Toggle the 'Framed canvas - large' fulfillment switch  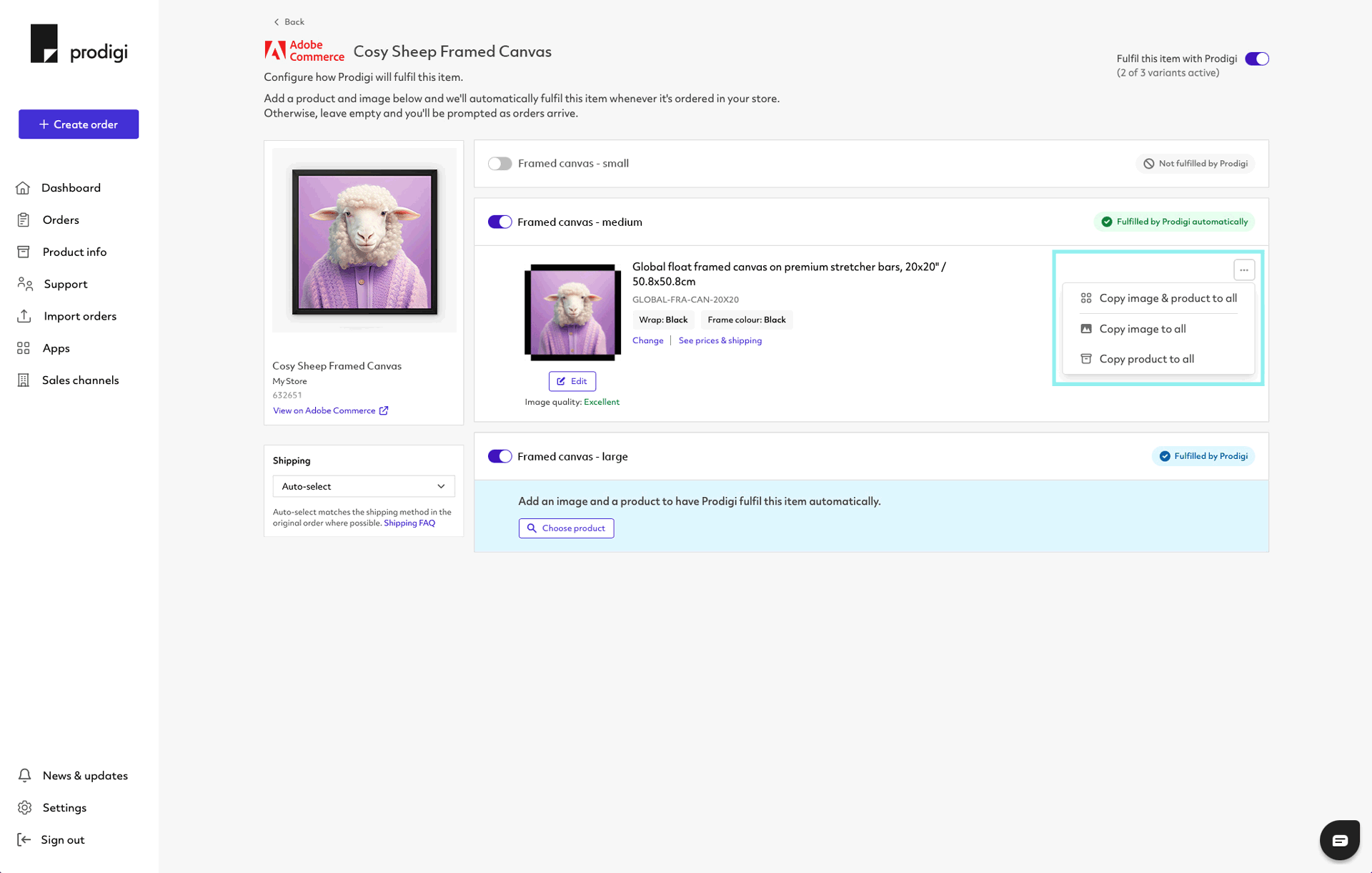(500, 456)
